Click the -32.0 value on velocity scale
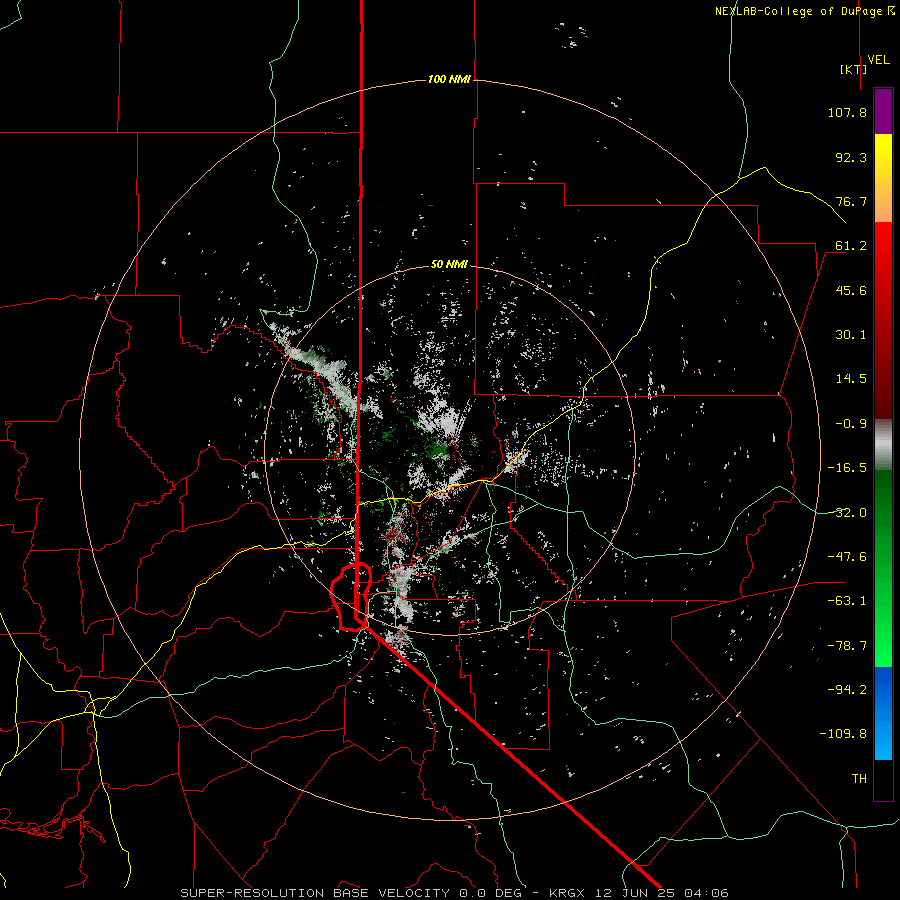900x900 pixels. 847,513
